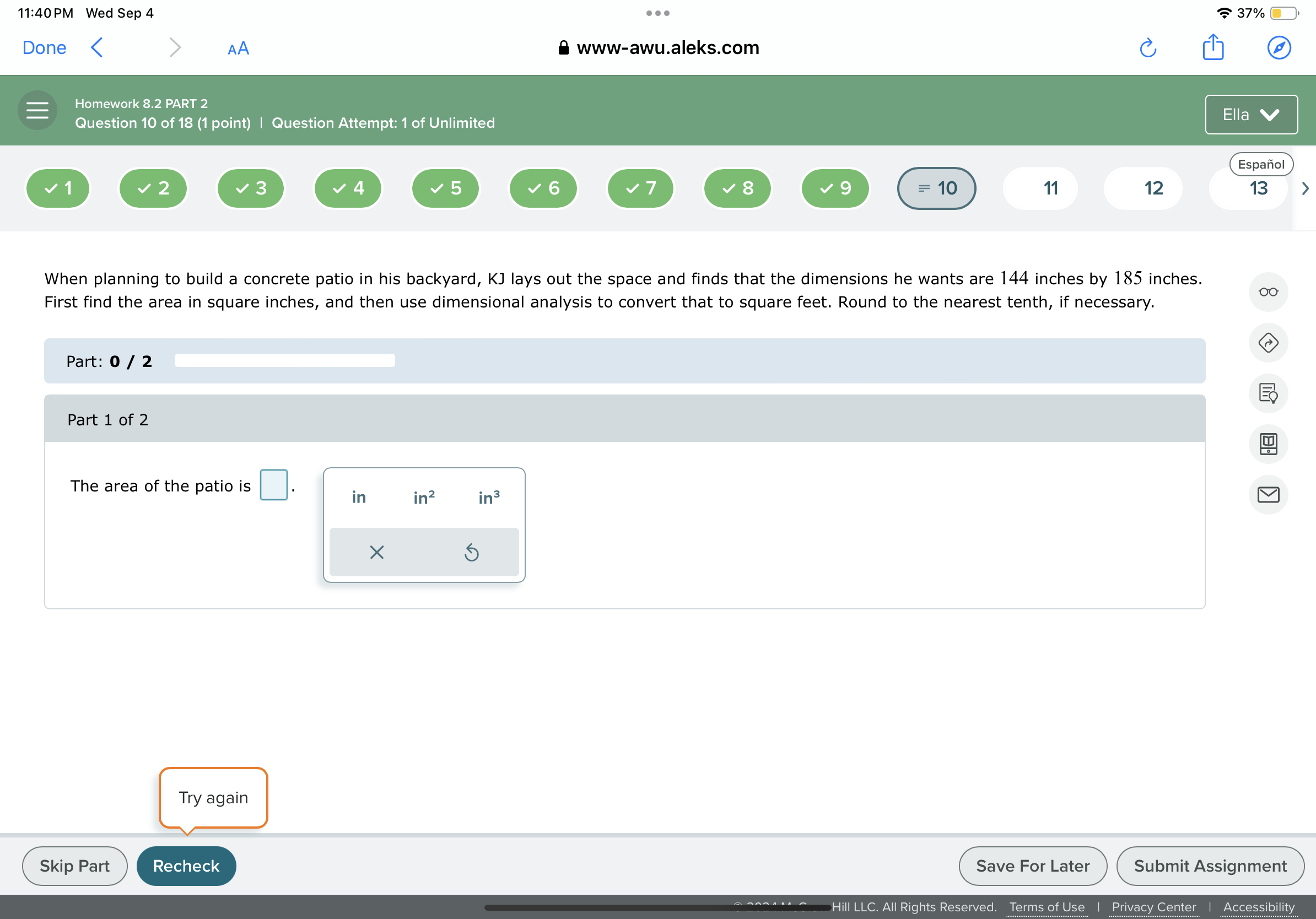This screenshot has height=919, width=1316.
Task: Click the patio area answer input box
Action: click(273, 485)
